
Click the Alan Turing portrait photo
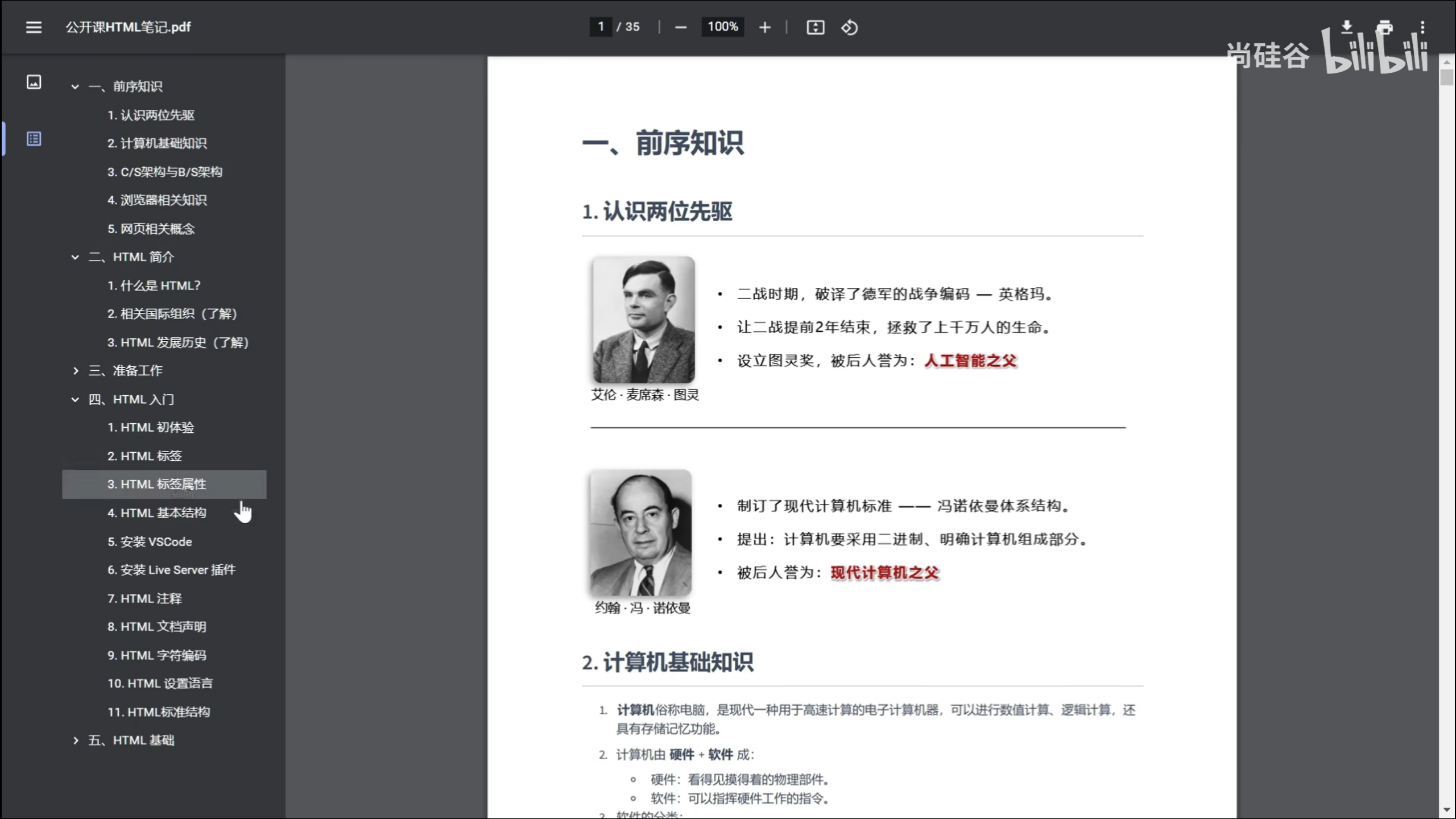coord(643,320)
